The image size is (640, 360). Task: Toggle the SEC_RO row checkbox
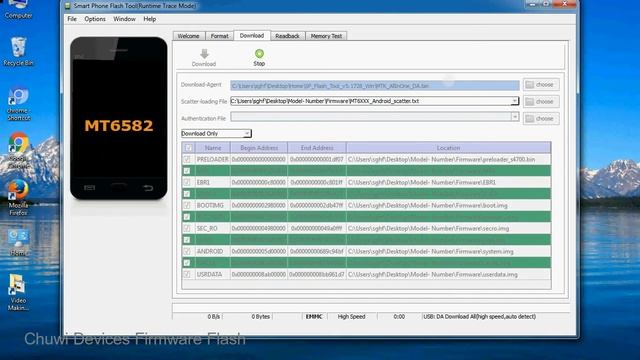[187, 229]
